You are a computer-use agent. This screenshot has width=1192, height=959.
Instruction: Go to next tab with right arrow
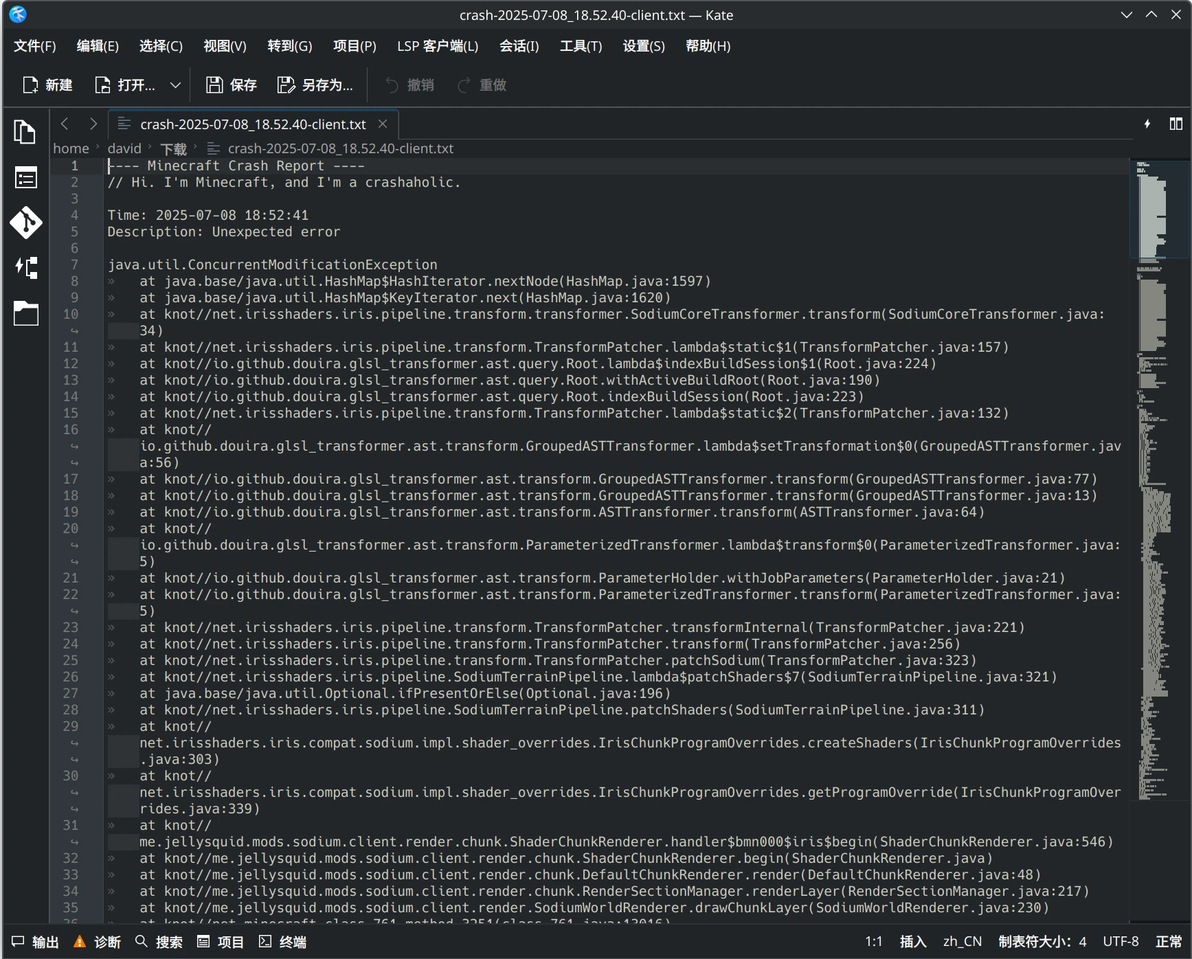pos(93,124)
